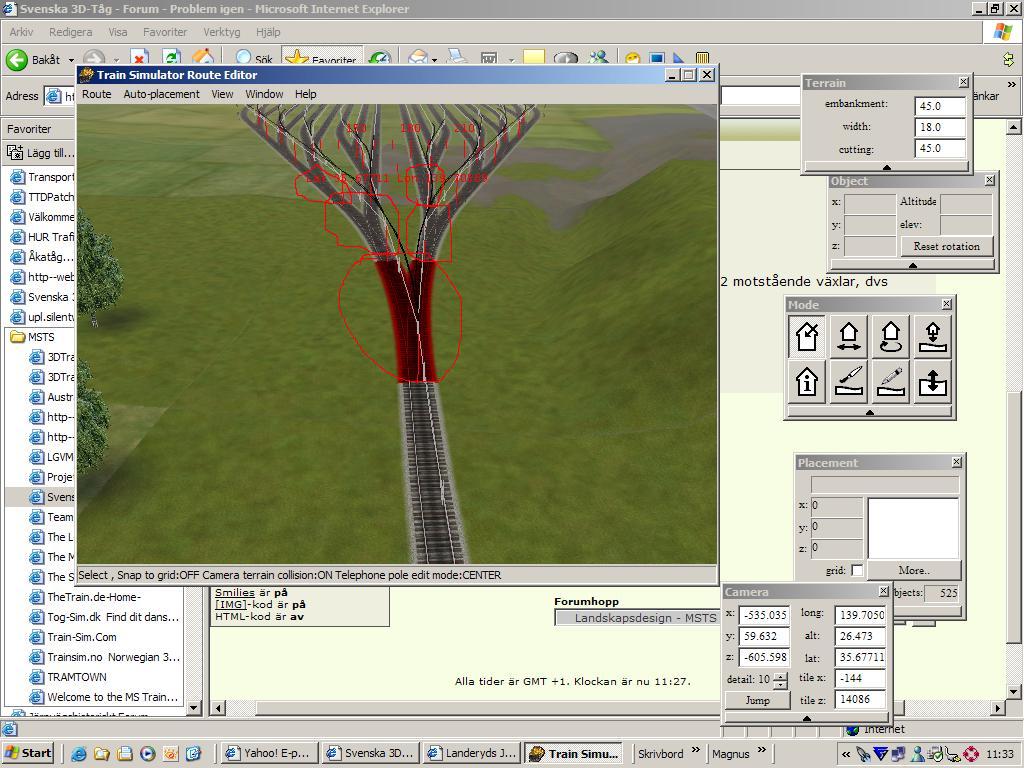
Task: Open the Forumhopp Landskapsdesign dropdown
Action: tap(637, 618)
